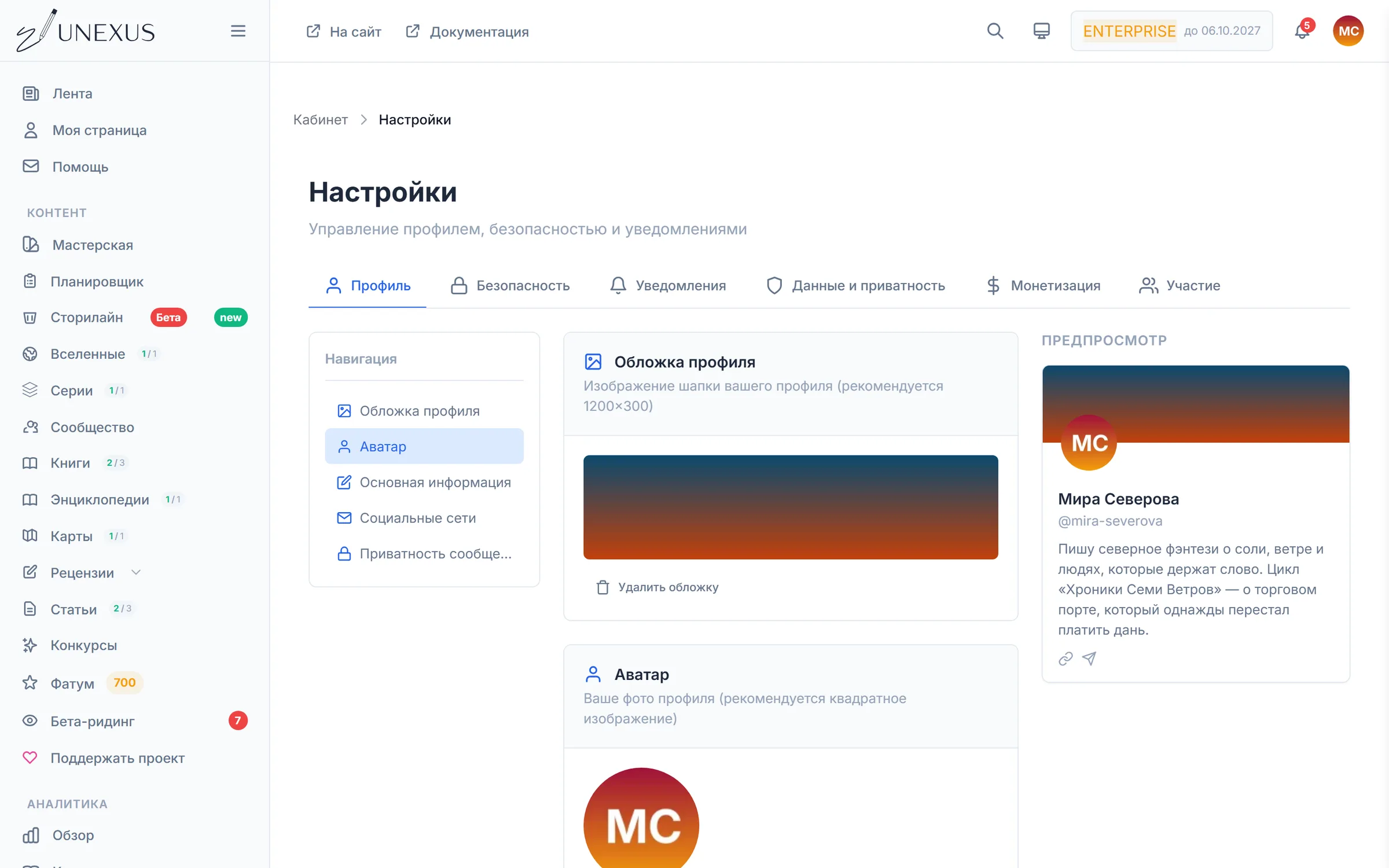The image size is (1389, 868).
Task: Click the Поддержать проект heart icon
Action: click(30, 757)
